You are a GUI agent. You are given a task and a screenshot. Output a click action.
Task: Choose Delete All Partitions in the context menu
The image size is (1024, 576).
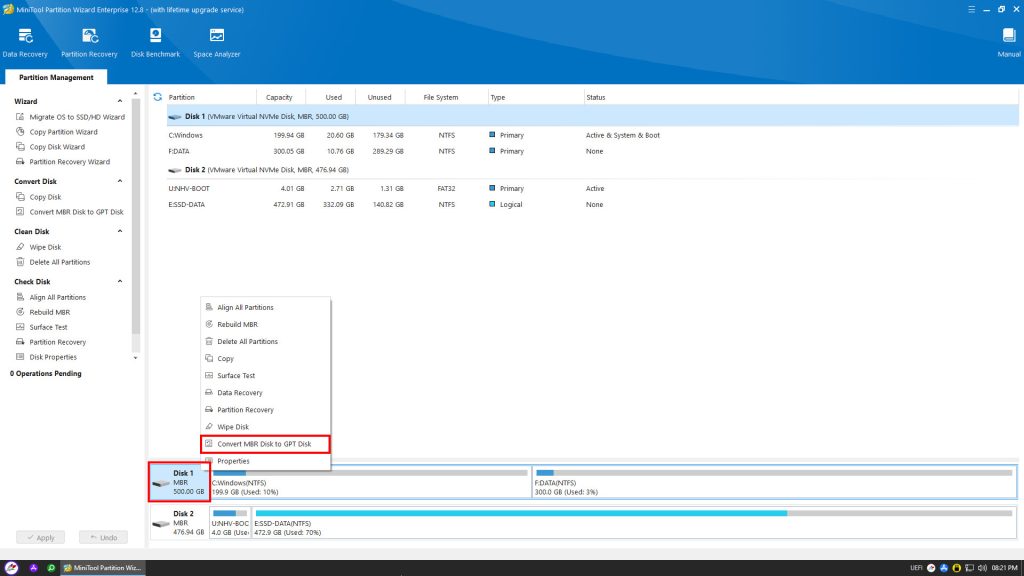pos(265,342)
